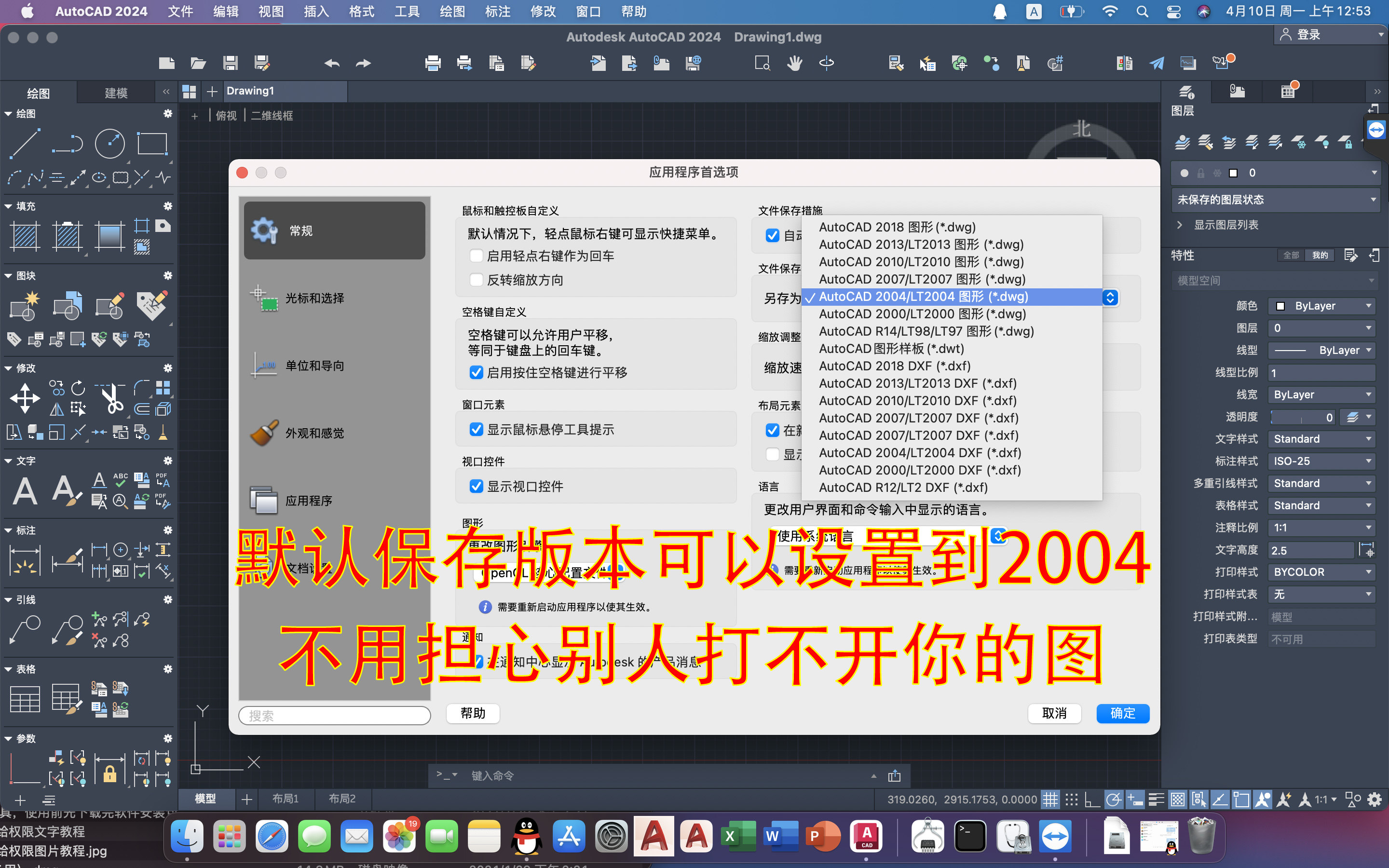Select the Multiline Text tool
Image resolution: width=1389 pixels, height=868 pixels.
25,491
